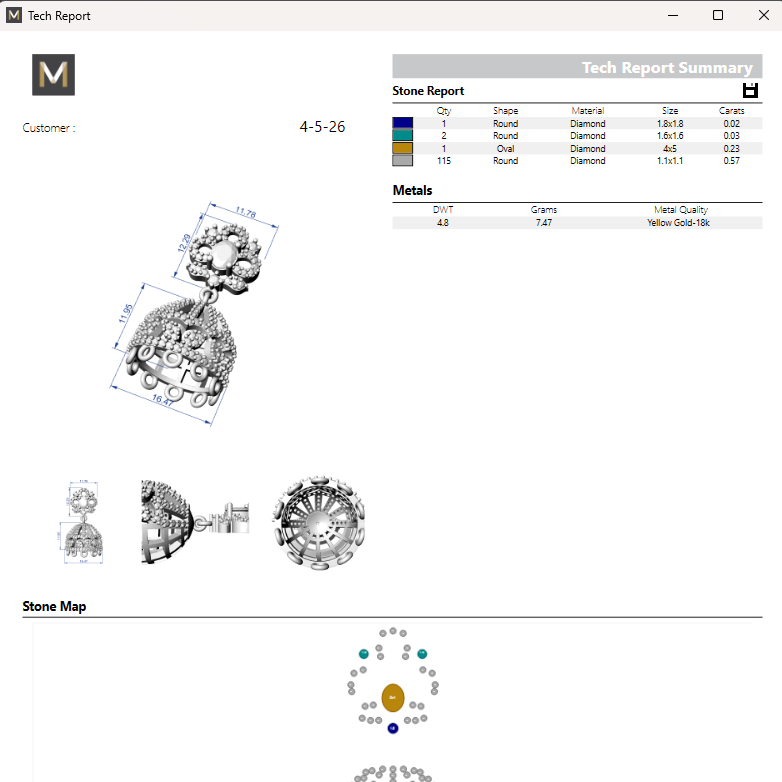Click the M logo in the report header
This screenshot has width=782, height=782.
click(53, 75)
